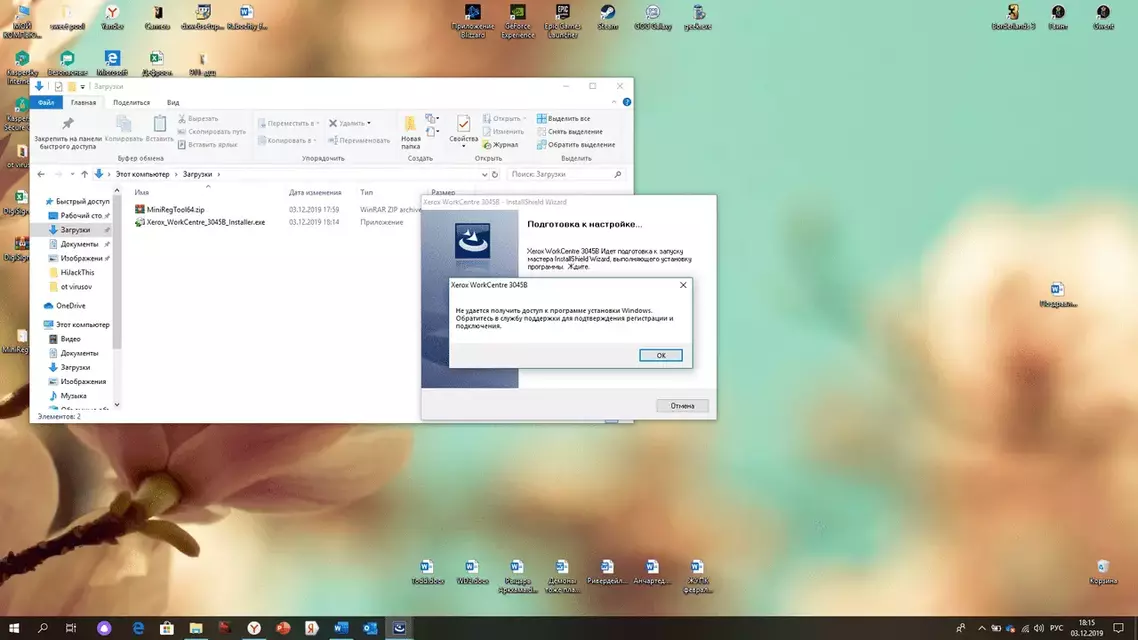The width and height of the screenshot is (1138, 640).
Task: Open Task View on the taskbar
Action: click(71, 628)
